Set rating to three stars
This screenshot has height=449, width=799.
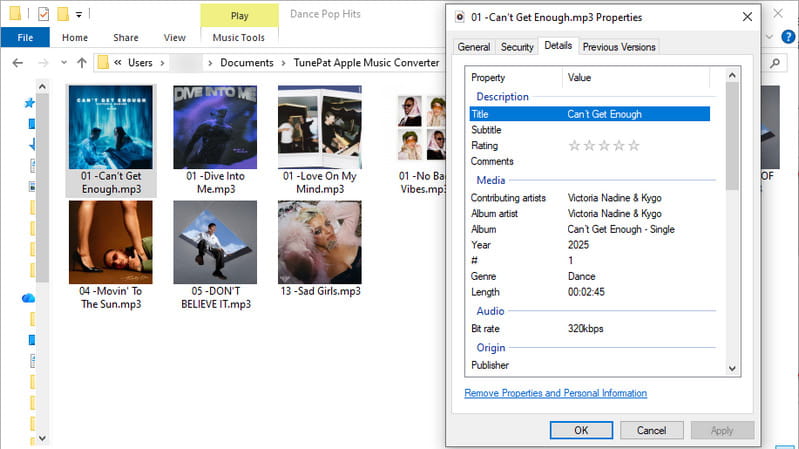point(604,146)
